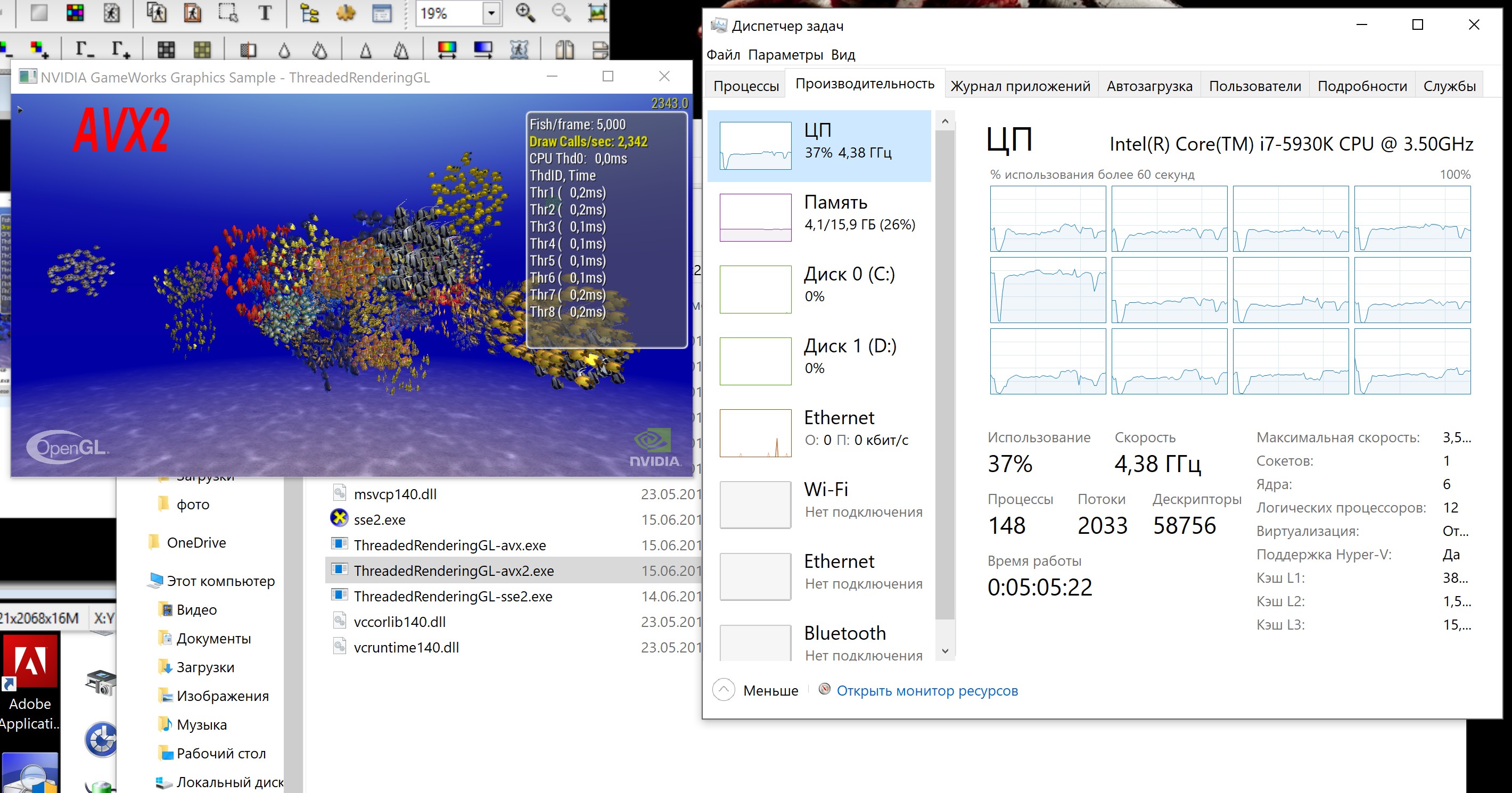Screen dimensions: 1512x793
Task: Switch to the Процессы tab
Action: pyautogui.click(x=745, y=86)
